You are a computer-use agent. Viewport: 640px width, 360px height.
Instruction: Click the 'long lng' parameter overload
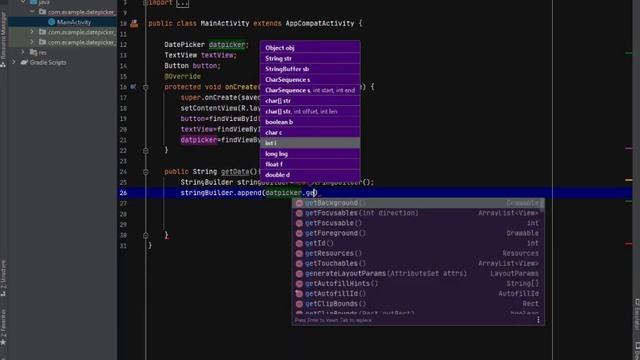tap(310, 154)
